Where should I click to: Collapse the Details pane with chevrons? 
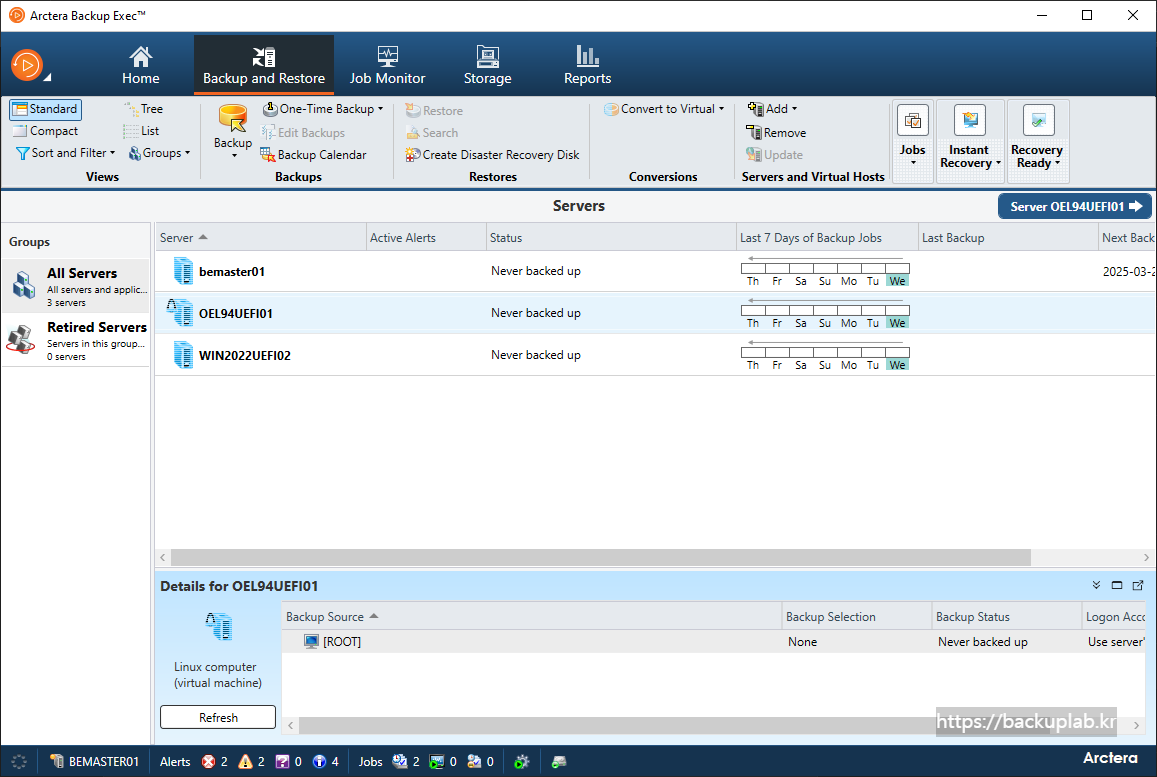[x=1096, y=585]
